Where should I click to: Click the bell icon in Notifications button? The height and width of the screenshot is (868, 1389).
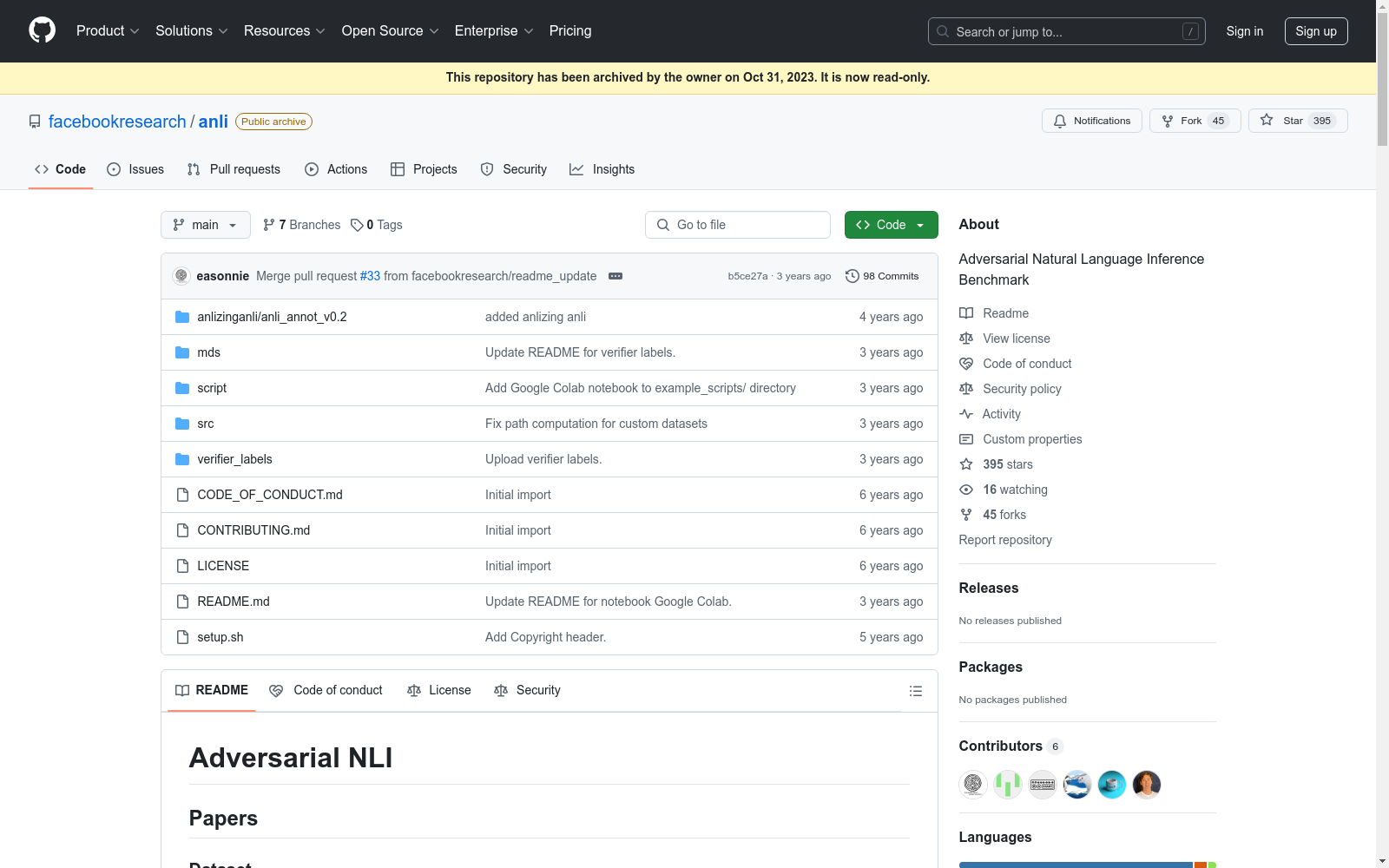pyautogui.click(x=1060, y=121)
